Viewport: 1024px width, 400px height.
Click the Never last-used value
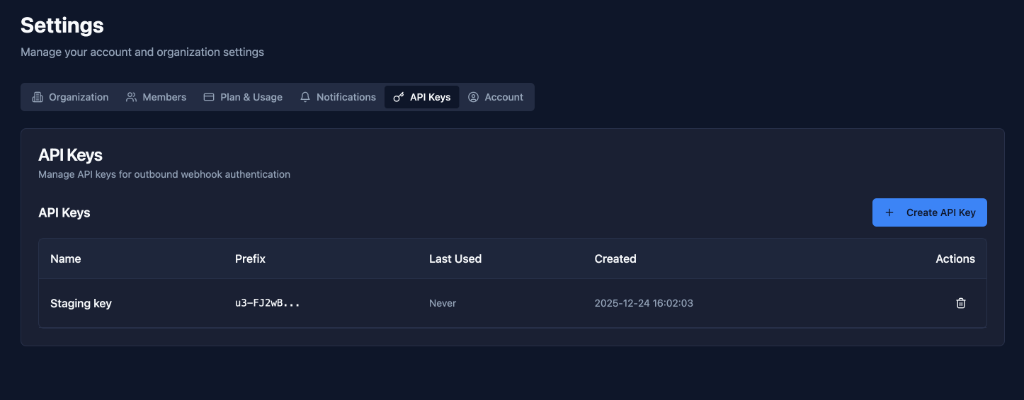443,303
